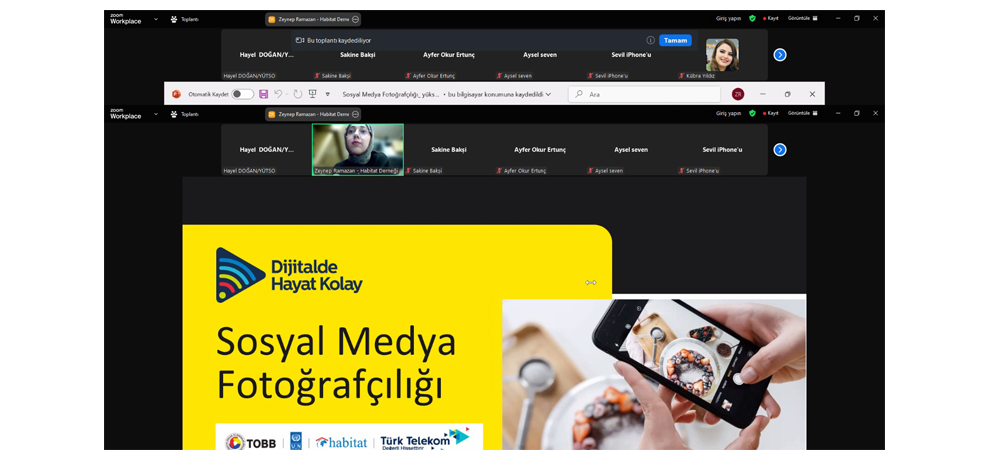Select Hayel DOĞAN tile in upper strip

(266, 55)
